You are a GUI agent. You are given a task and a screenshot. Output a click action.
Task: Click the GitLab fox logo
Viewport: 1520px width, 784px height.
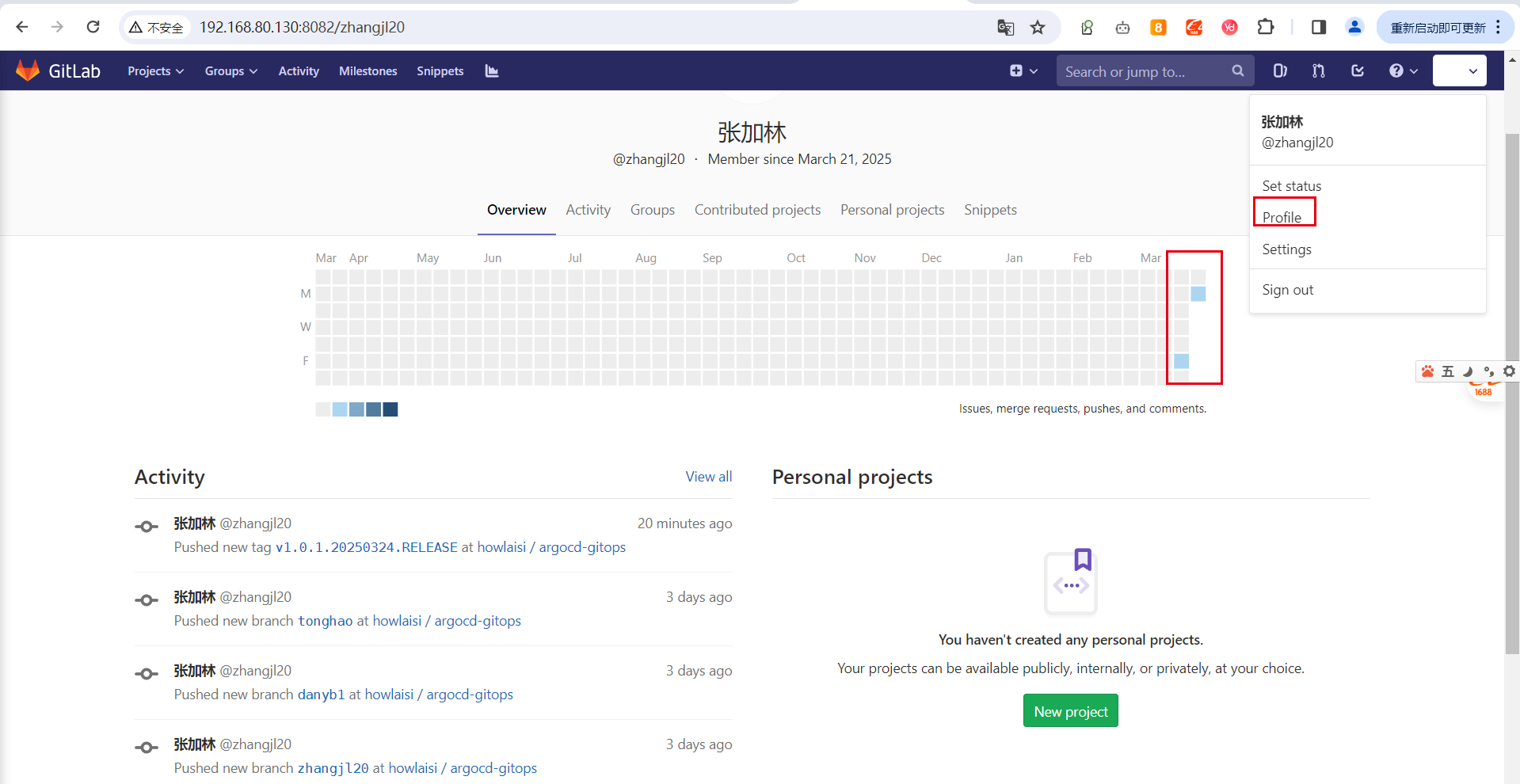point(28,70)
